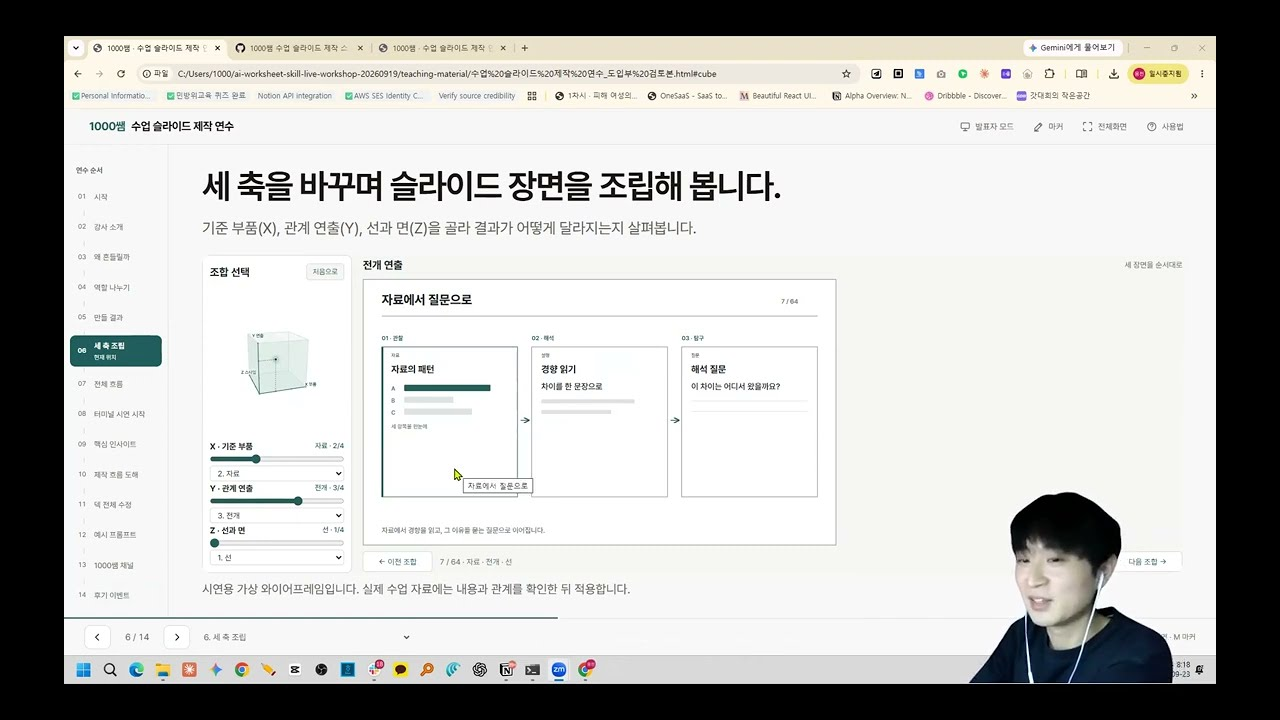Open the Y 관계 연출 dropdown showing 3. 전개

(277, 515)
